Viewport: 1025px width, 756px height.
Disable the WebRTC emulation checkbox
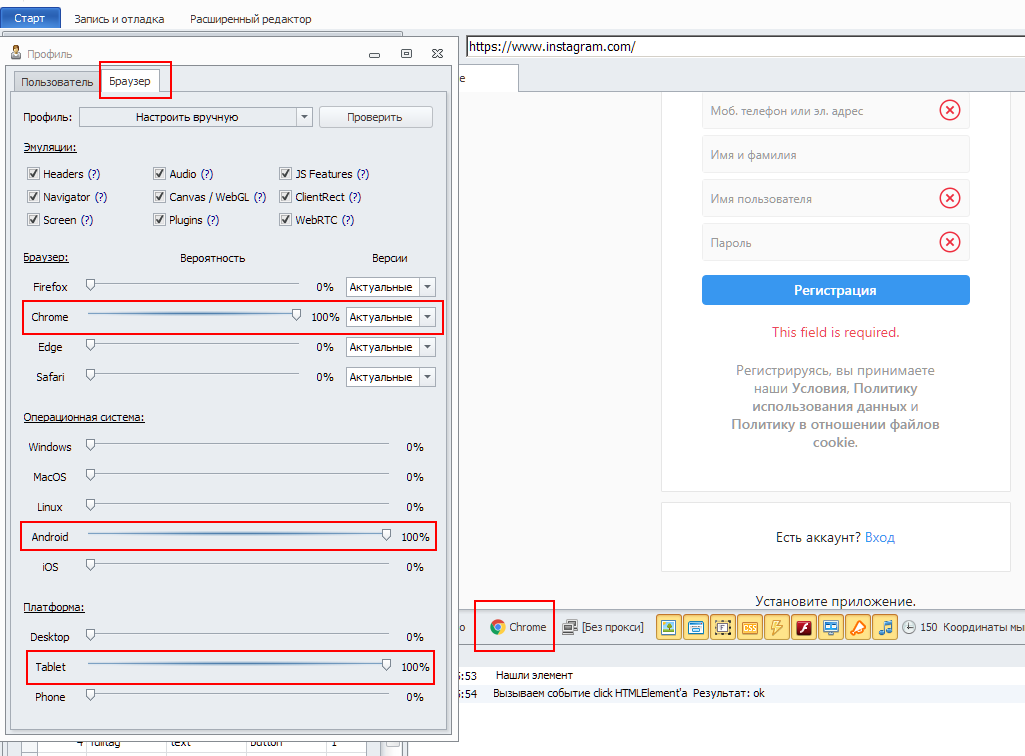[x=285, y=219]
